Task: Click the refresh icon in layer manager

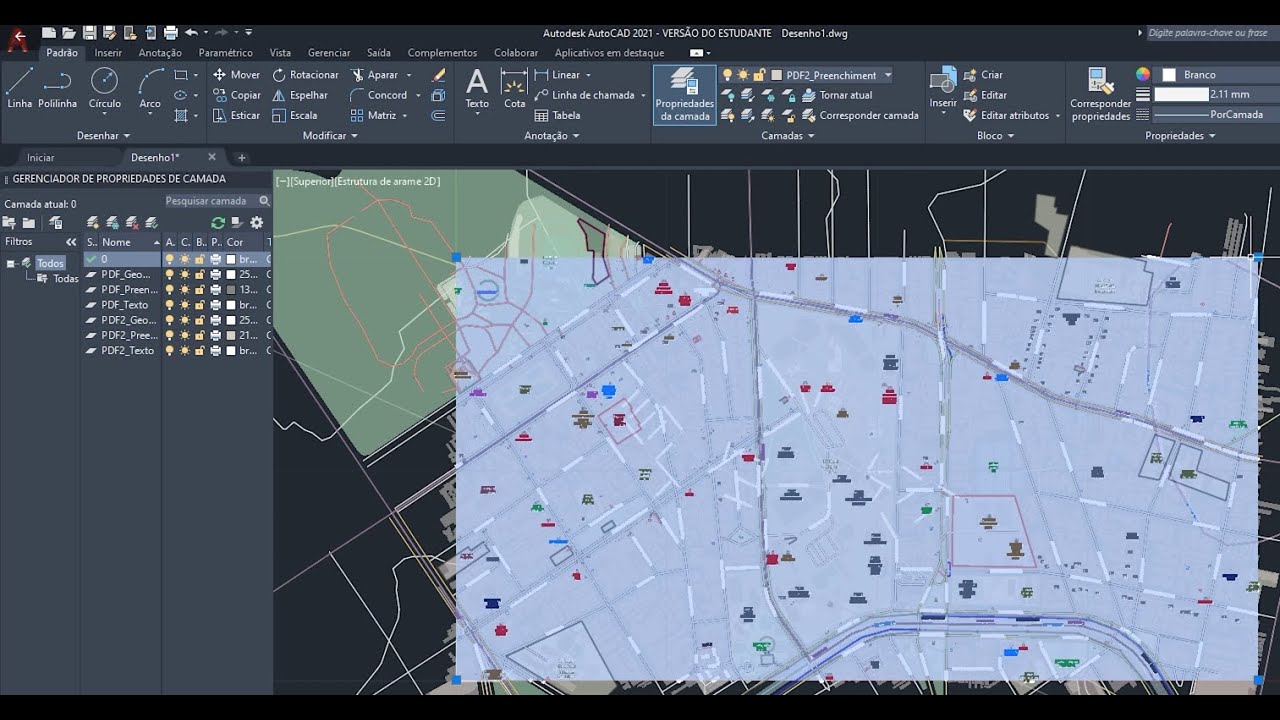Action: [x=218, y=222]
